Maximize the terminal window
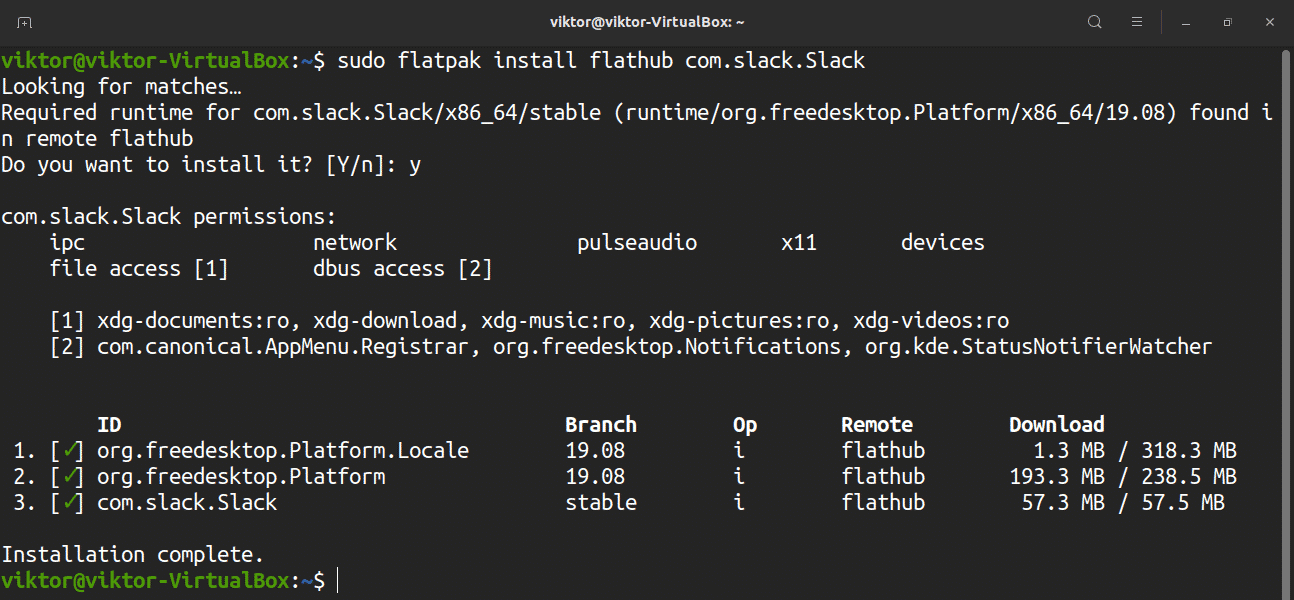 [1227, 22]
